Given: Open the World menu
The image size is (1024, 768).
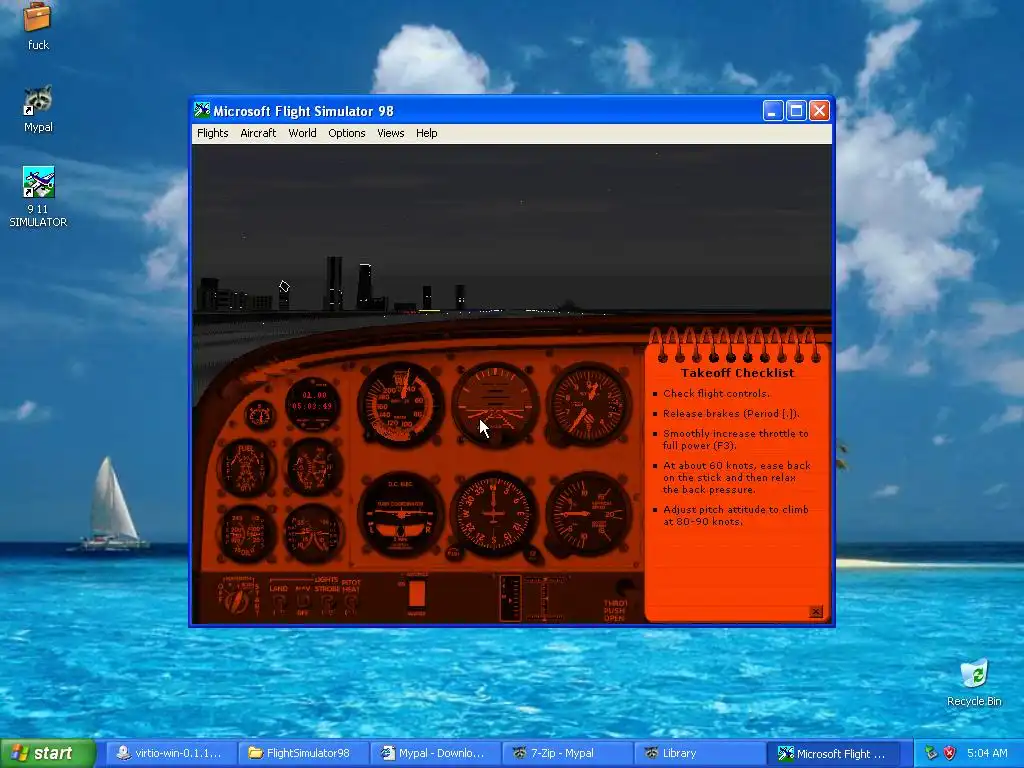Looking at the screenshot, I should click(302, 133).
